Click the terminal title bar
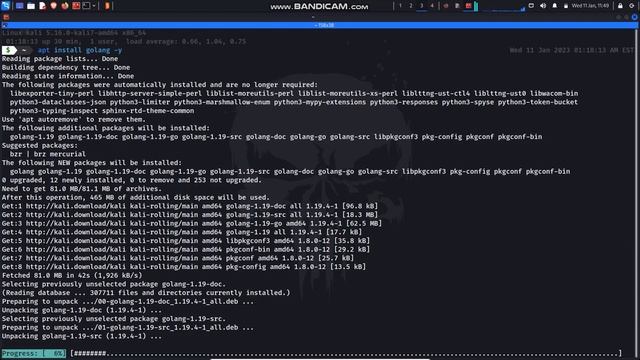Viewport: 640px width, 360px height. (320, 25)
